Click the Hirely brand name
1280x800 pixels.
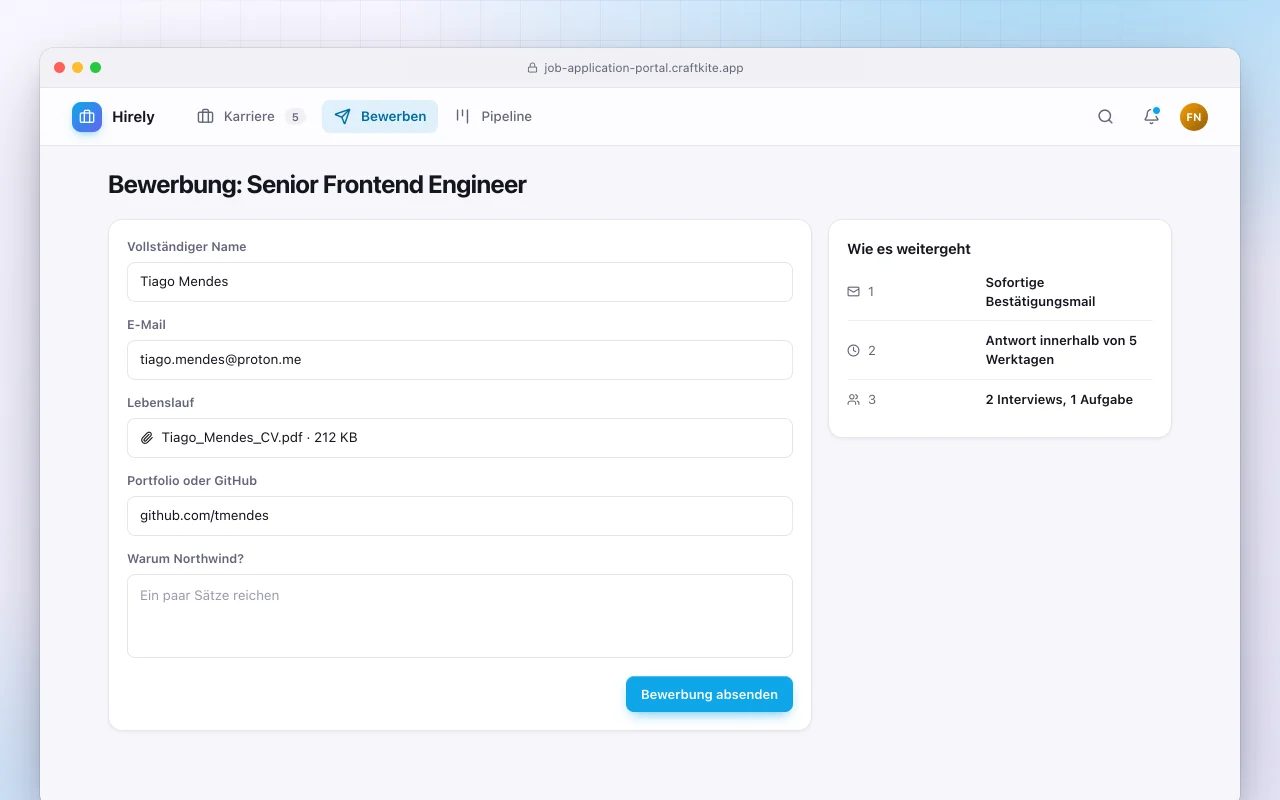click(133, 117)
